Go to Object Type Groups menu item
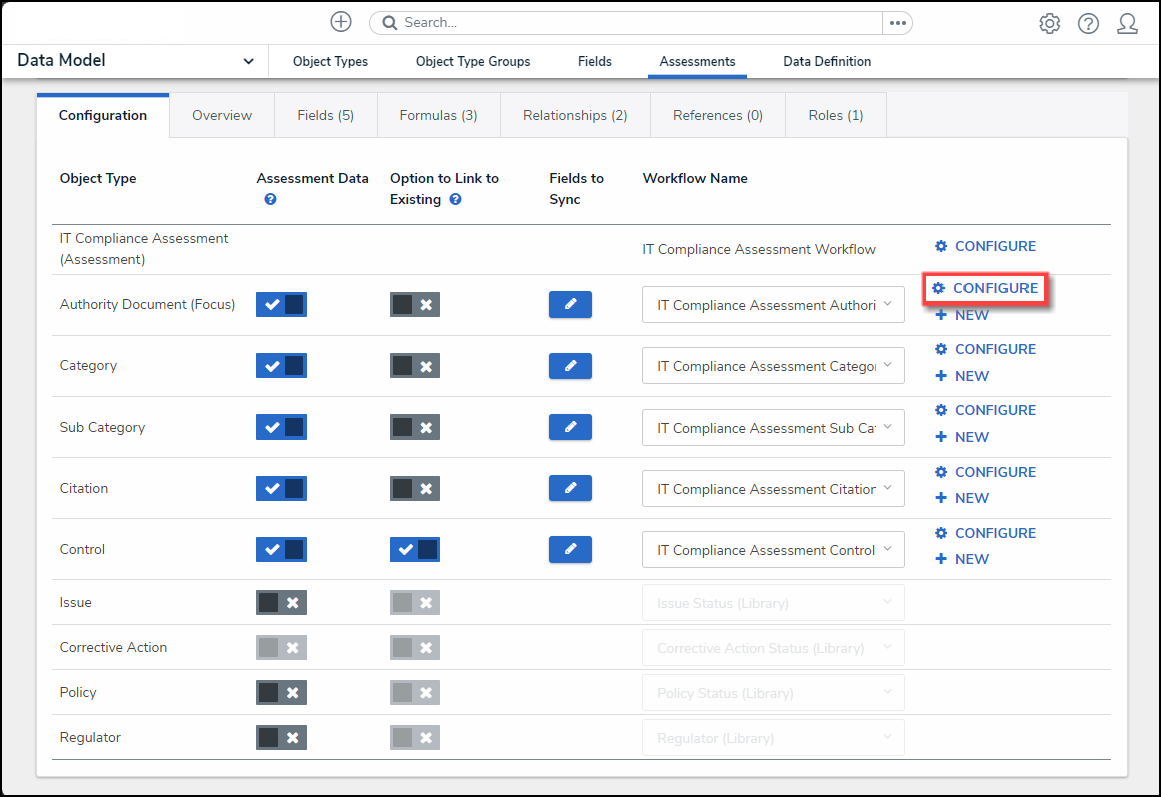The width and height of the screenshot is (1161, 797). click(x=473, y=61)
